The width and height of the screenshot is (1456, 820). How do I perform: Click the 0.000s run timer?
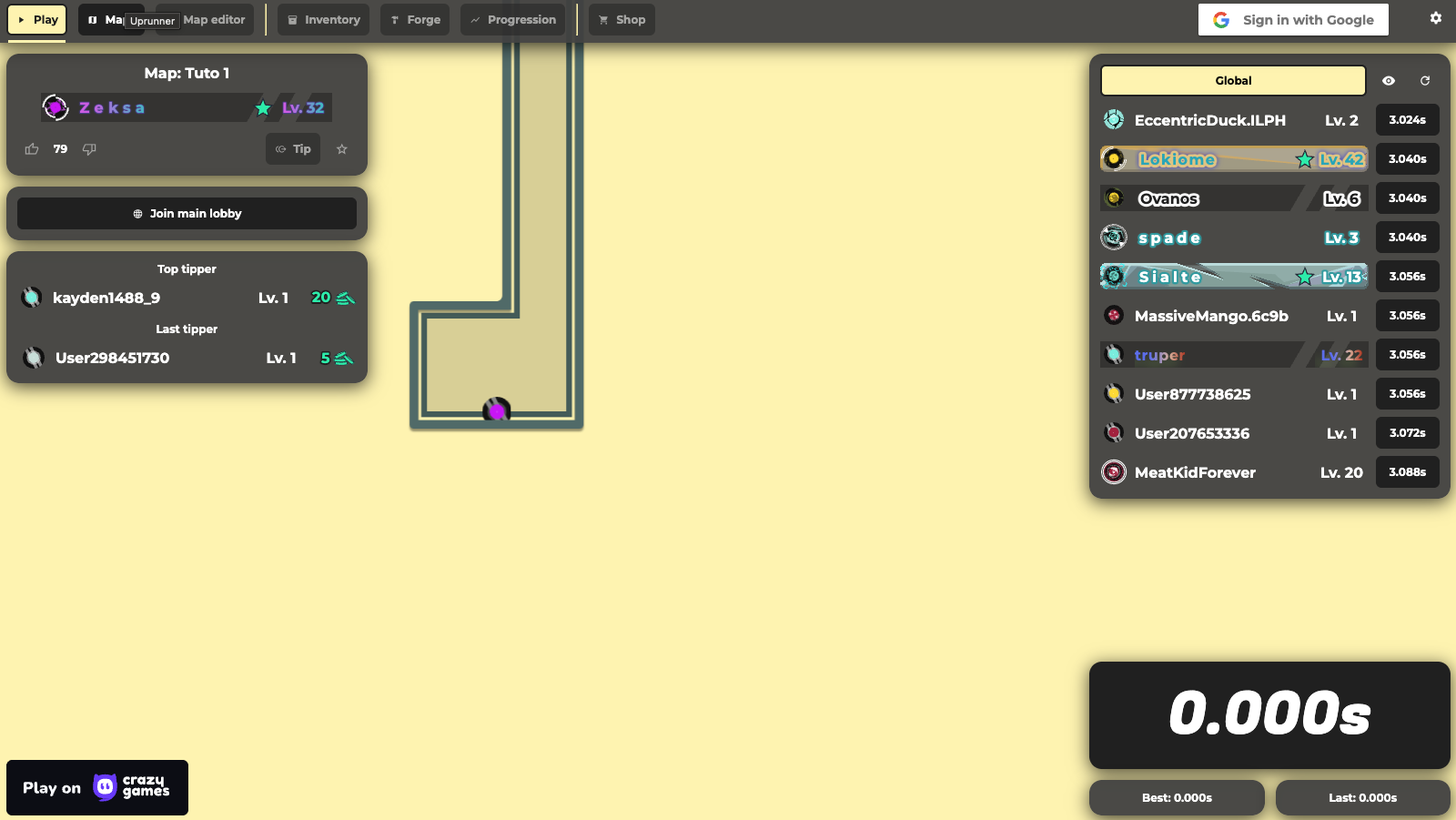(1269, 714)
